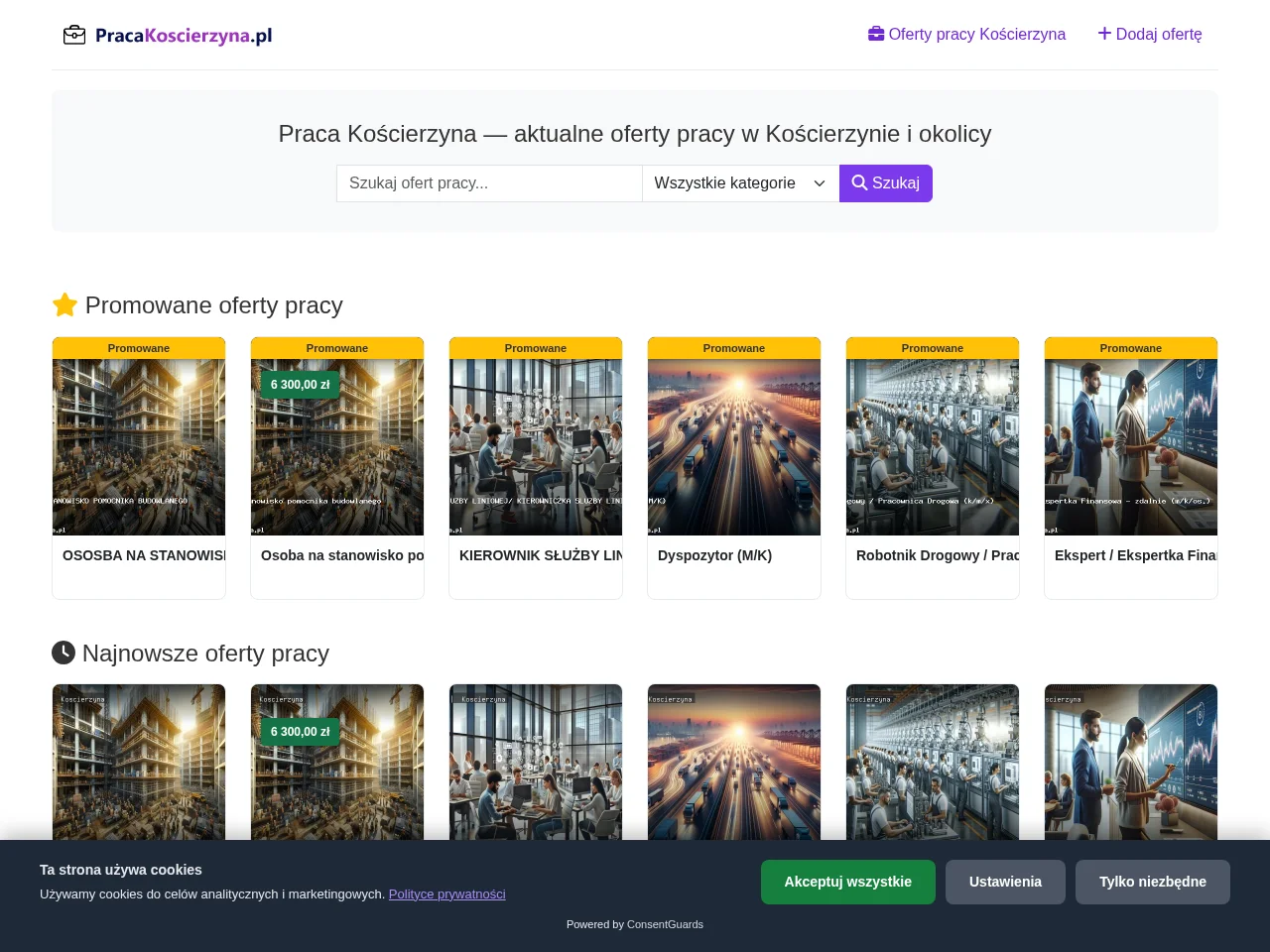
Task: Open promoted OSOSBA NA STANOWISKO offer thumbnail
Action: pyautogui.click(x=139, y=447)
